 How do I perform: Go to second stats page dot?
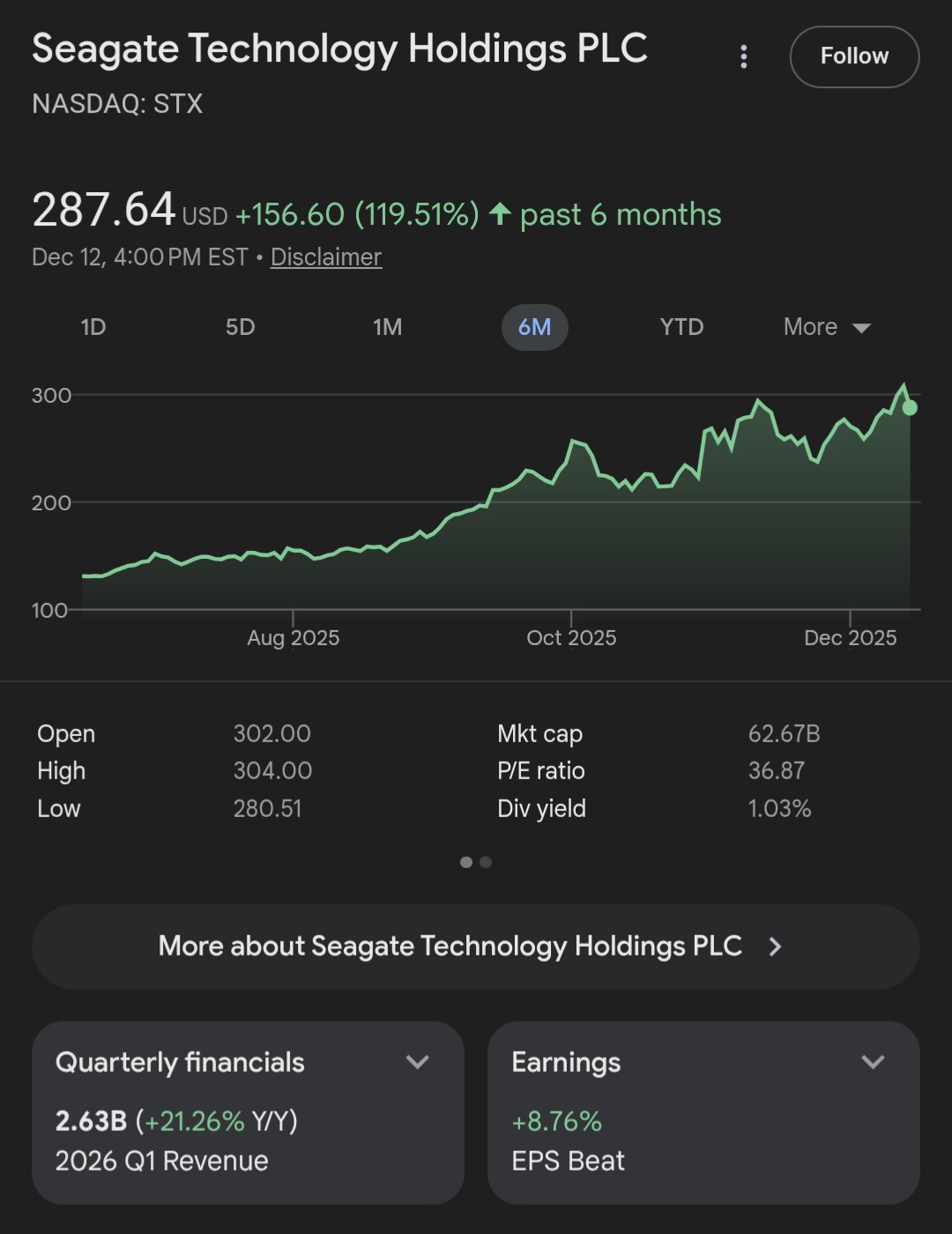pos(486,862)
